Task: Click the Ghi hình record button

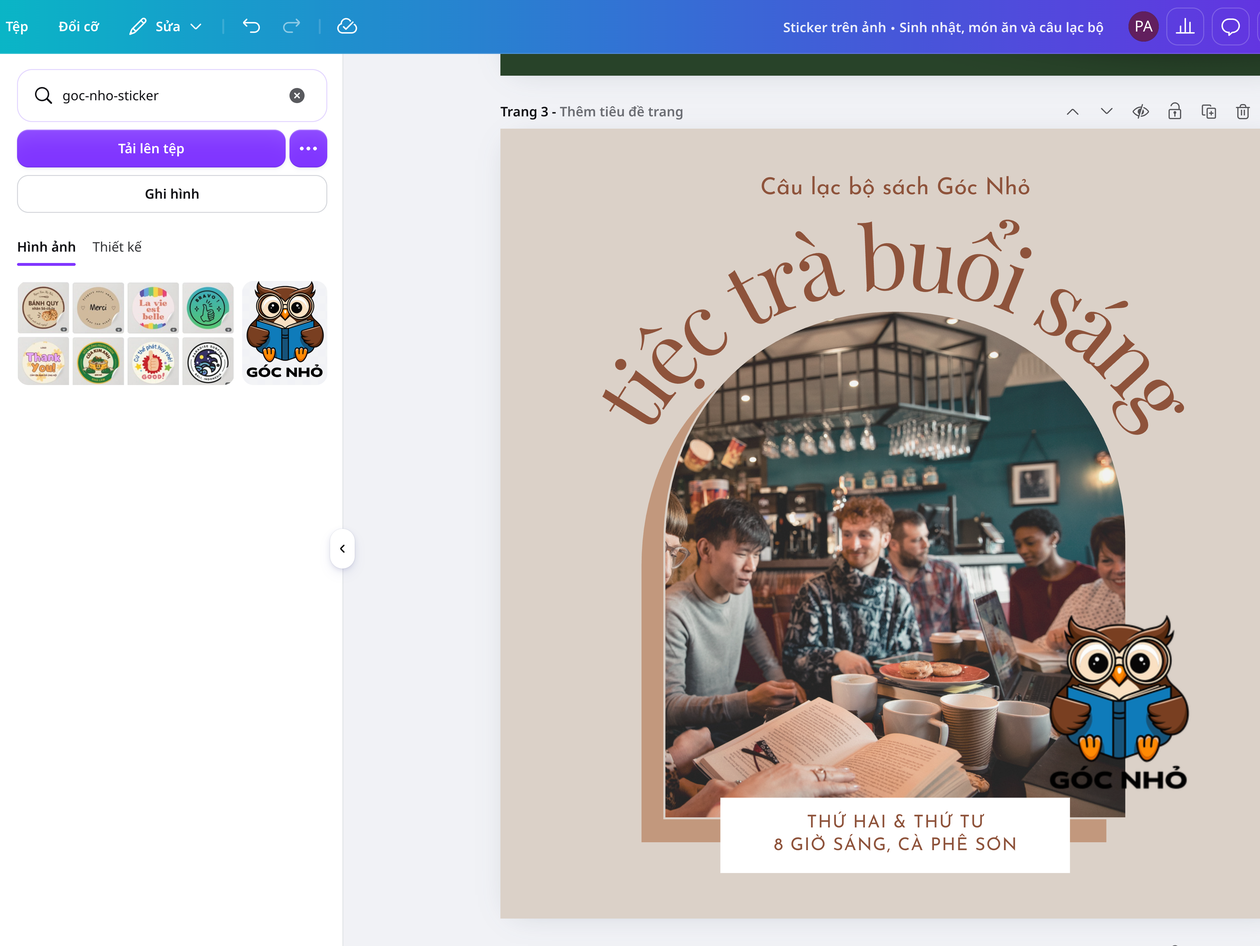Action: 172,194
